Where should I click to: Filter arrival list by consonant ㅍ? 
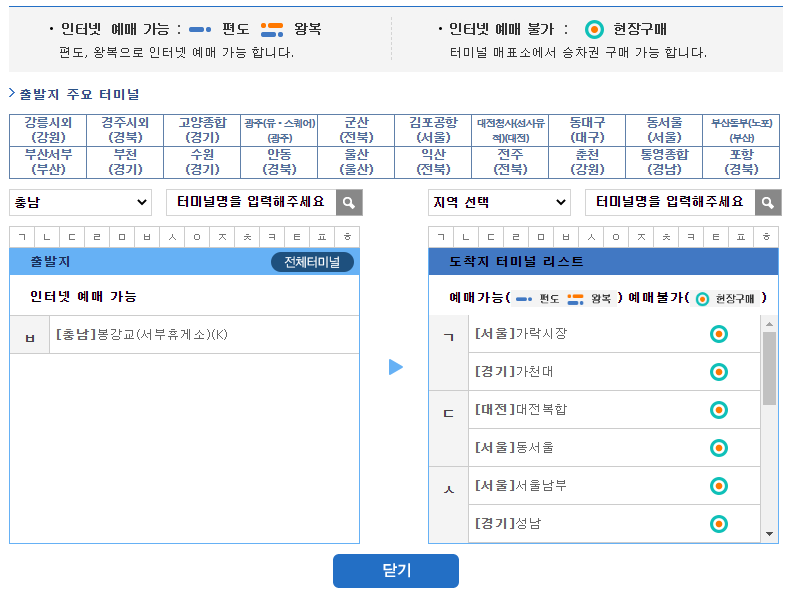pyautogui.click(x=741, y=237)
